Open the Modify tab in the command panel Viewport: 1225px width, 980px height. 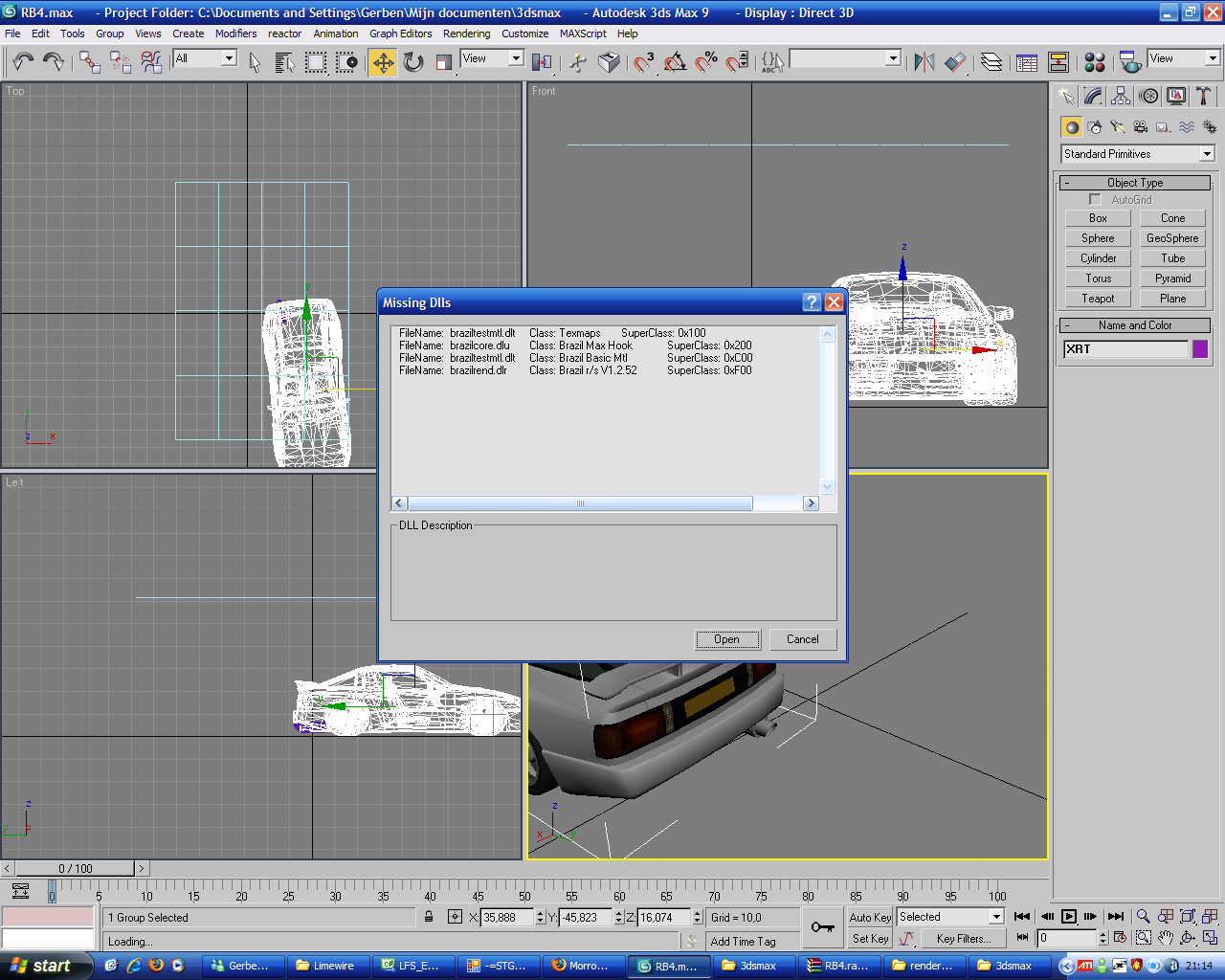[1093, 96]
